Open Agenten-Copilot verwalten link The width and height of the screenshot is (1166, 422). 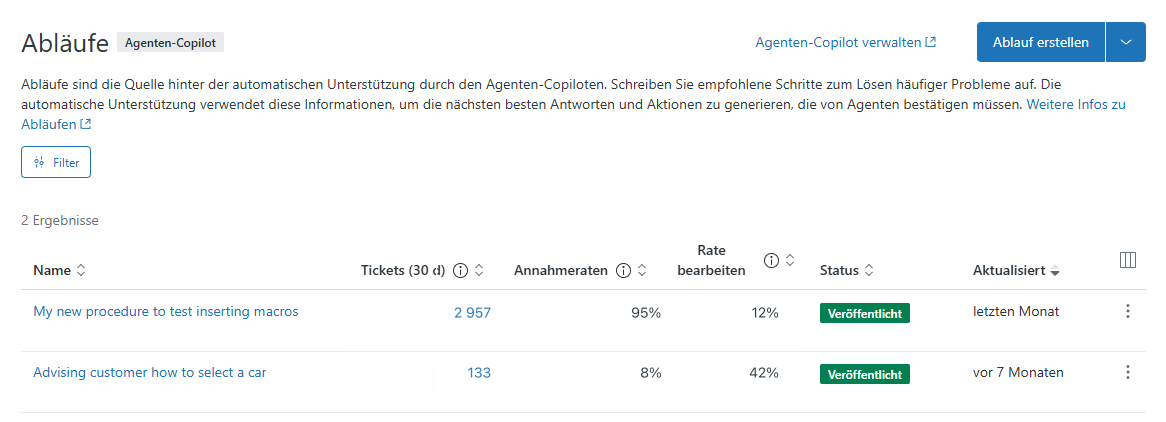[845, 42]
